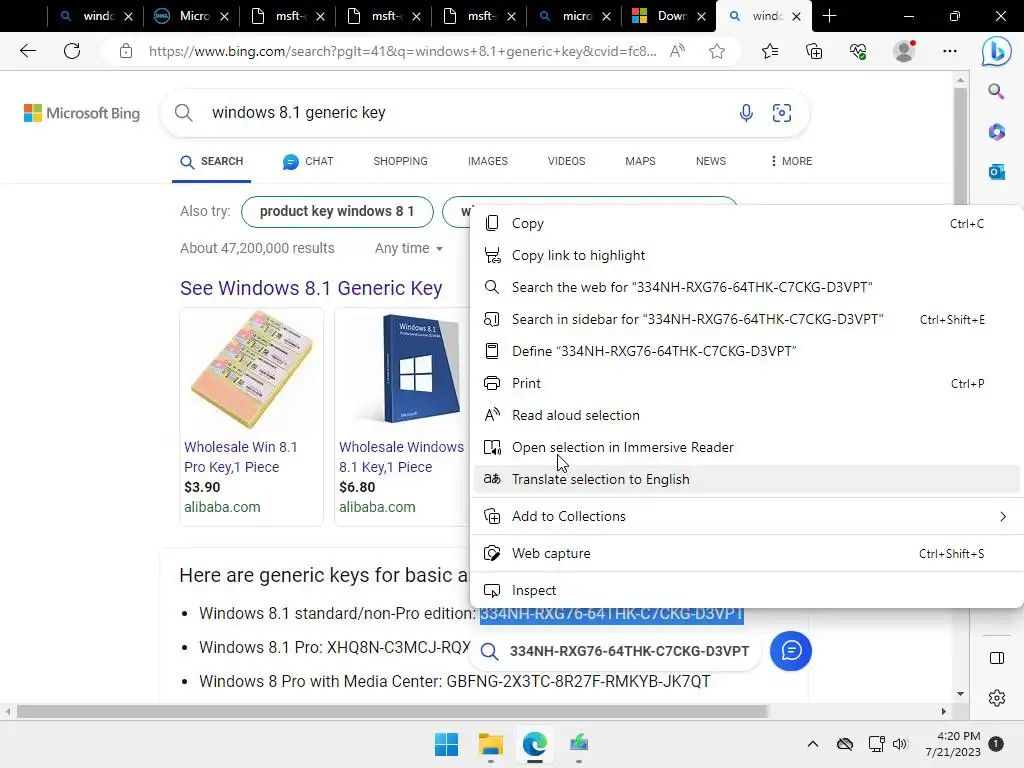Open Outlook in the sidebar
The width and height of the screenshot is (1024, 768).
click(x=996, y=172)
